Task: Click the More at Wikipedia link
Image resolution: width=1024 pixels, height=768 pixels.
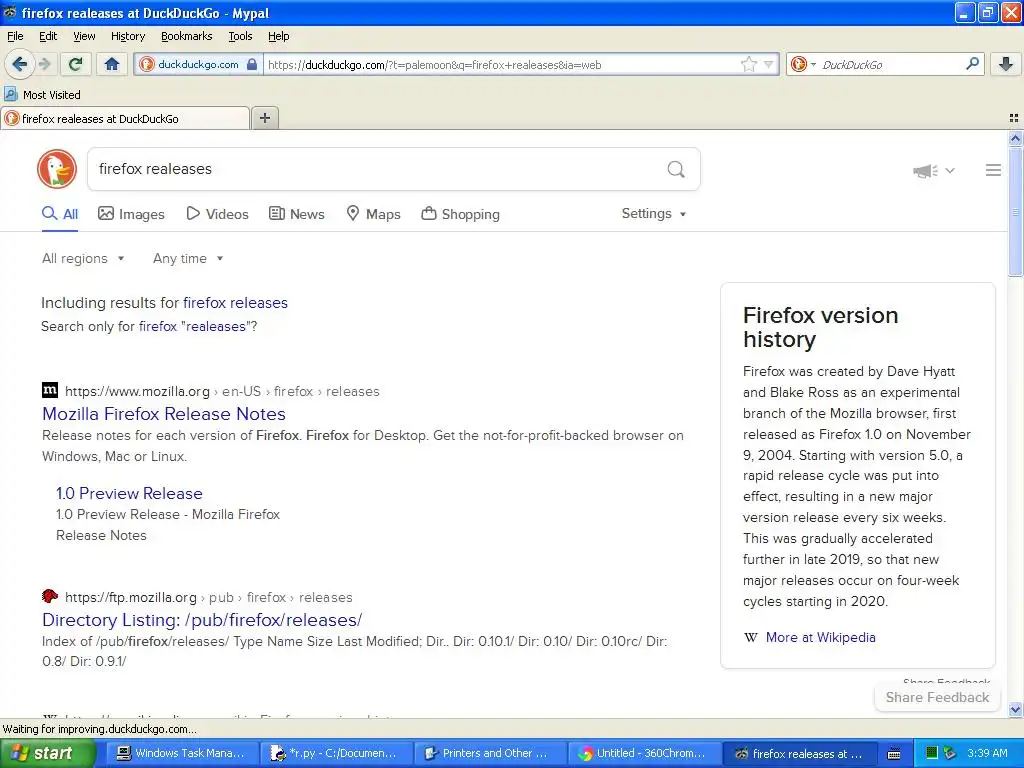Action: pyautogui.click(x=820, y=637)
